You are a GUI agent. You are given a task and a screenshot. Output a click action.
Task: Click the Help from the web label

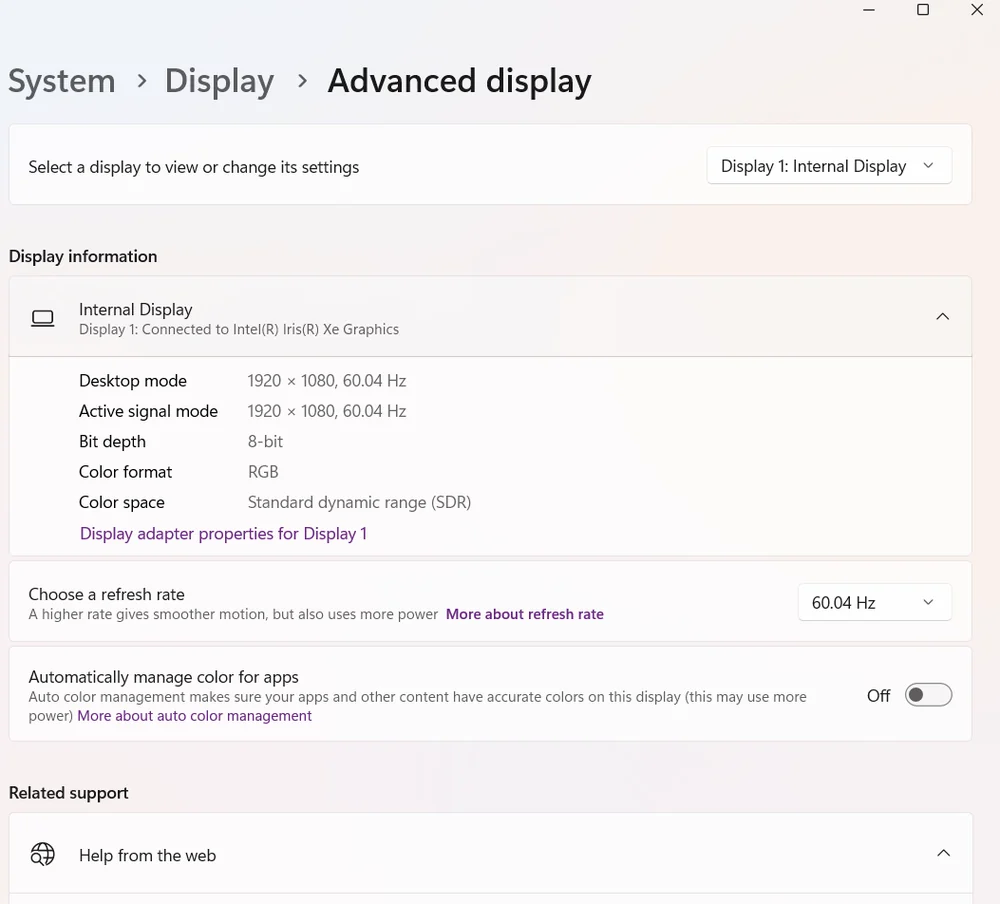pyautogui.click(x=147, y=856)
